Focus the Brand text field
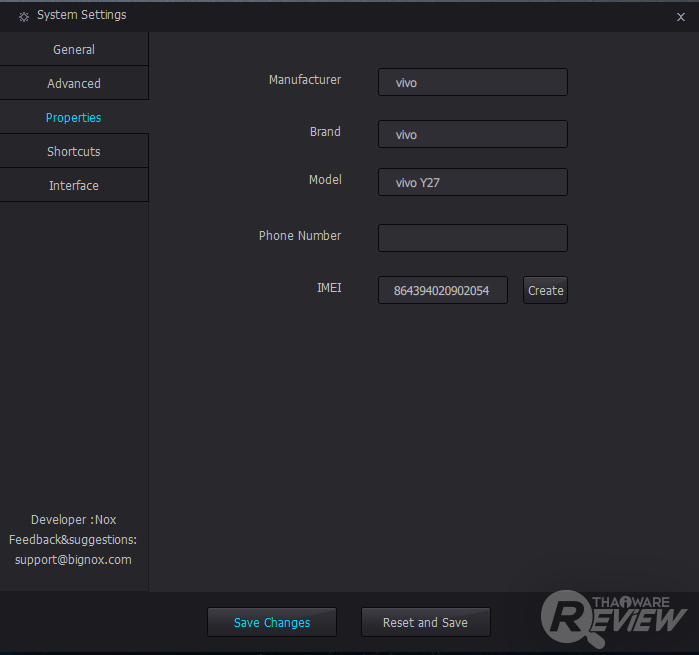Viewport: 699px width, 655px height. pos(473,134)
